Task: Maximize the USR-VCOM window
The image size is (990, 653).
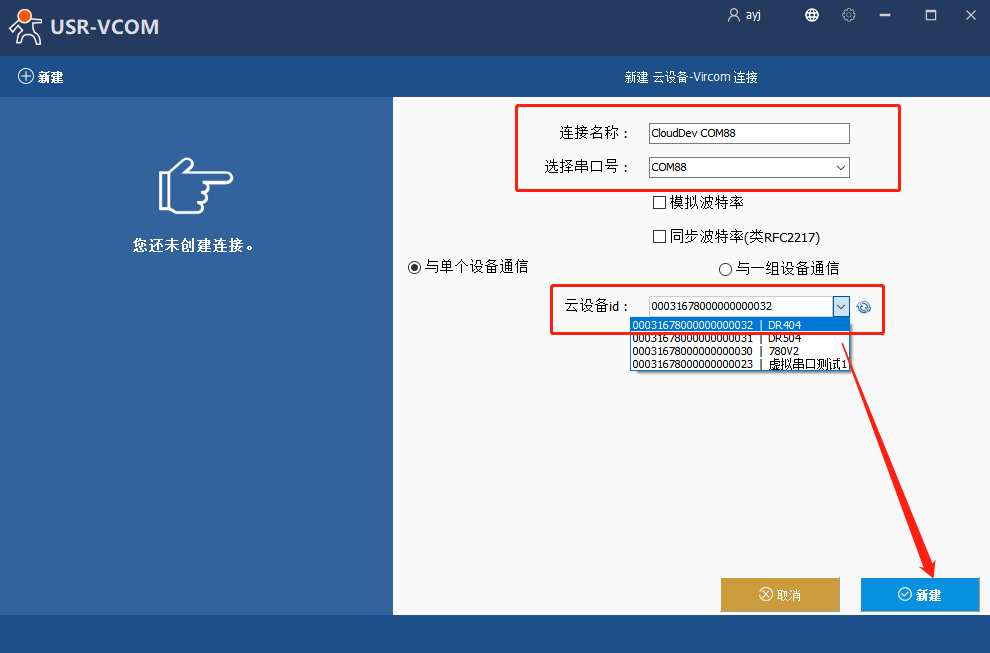Action: tap(931, 15)
